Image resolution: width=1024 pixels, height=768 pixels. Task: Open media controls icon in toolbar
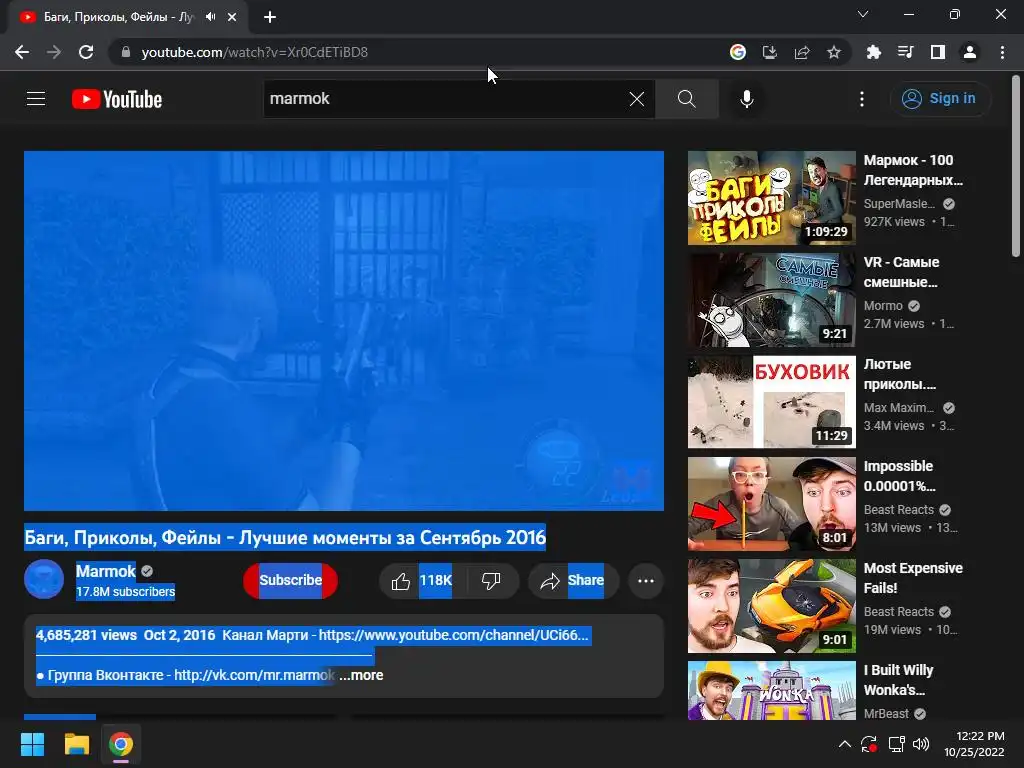[905, 52]
